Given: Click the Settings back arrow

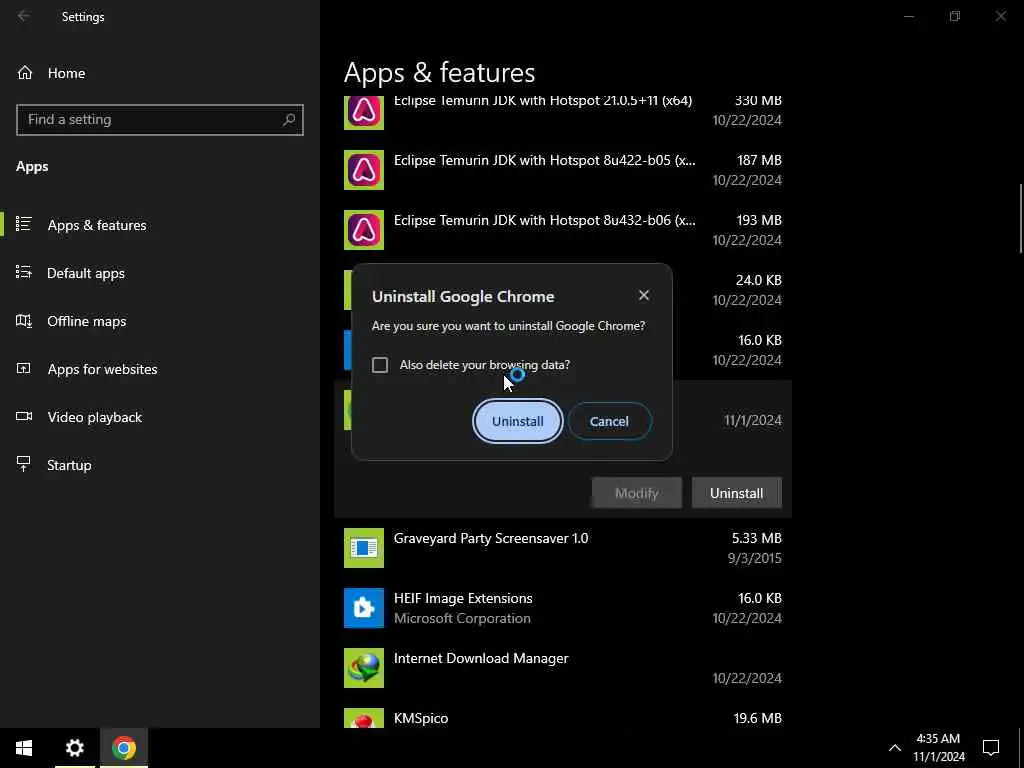Looking at the screenshot, I should pos(24,16).
